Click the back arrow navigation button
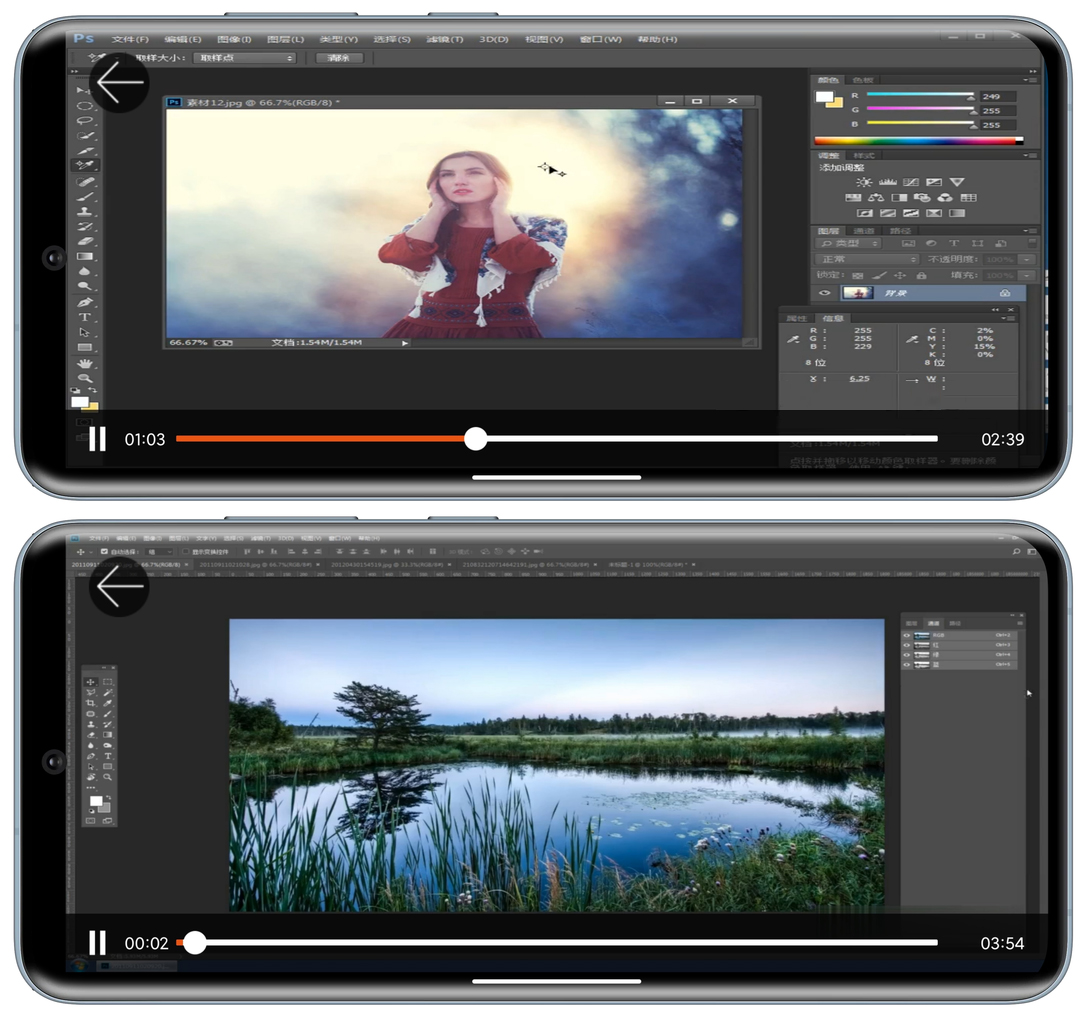 point(120,82)
